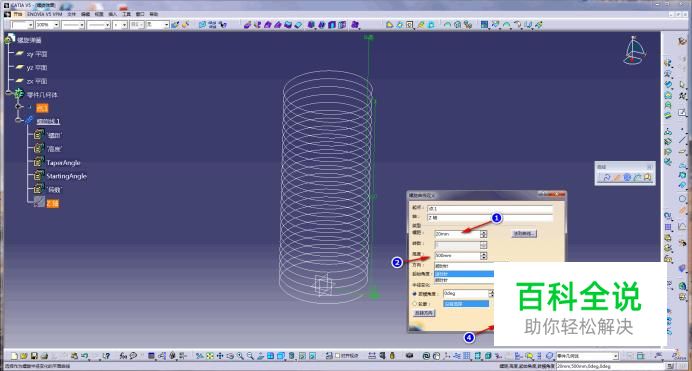The width and height of the screenshot is (692, 371).
Task: Open the 工具 menu
Action: [x=126, y=14]
